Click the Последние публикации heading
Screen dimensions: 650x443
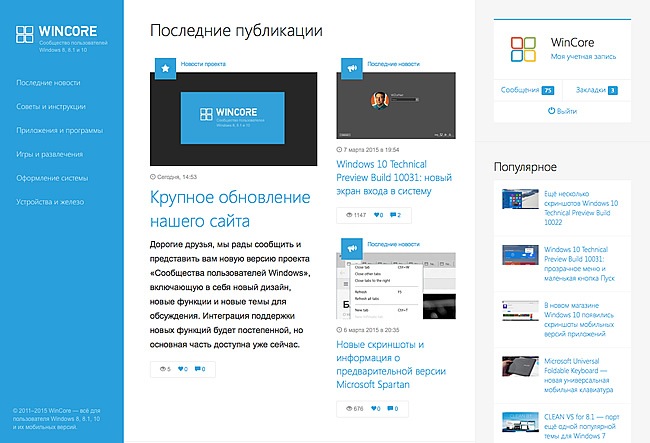click(x=236, y=31)
